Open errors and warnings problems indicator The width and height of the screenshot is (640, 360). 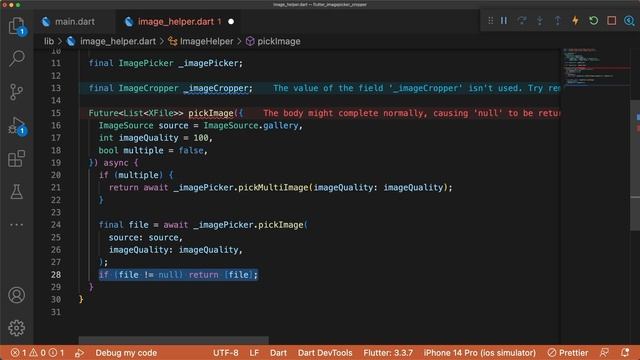point(37,353)
